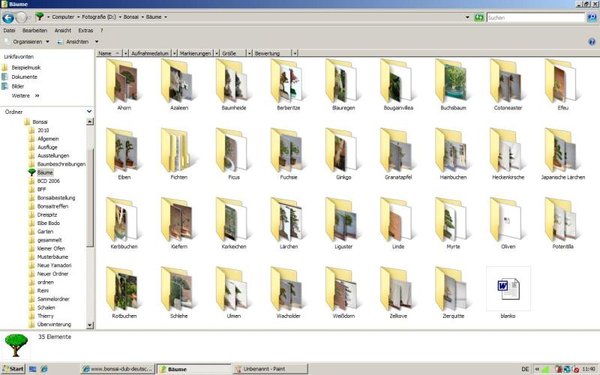Click the Korkeichen folder icon
The width and height of the screenshot is (600, 375).
(x=233, y=220)
